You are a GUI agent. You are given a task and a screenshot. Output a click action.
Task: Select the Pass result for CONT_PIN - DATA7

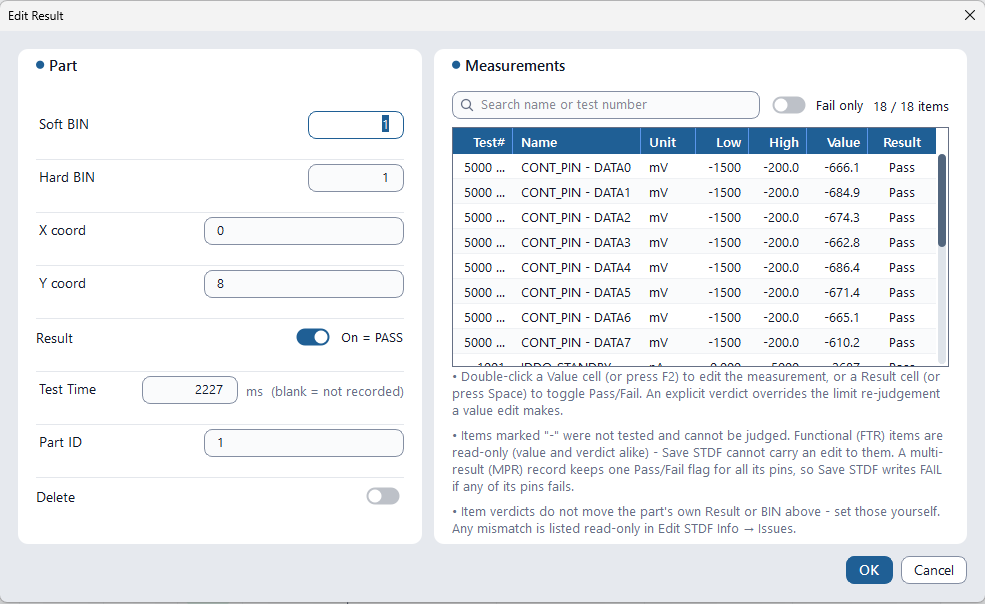pyautogui.click(x=901, y=343)
